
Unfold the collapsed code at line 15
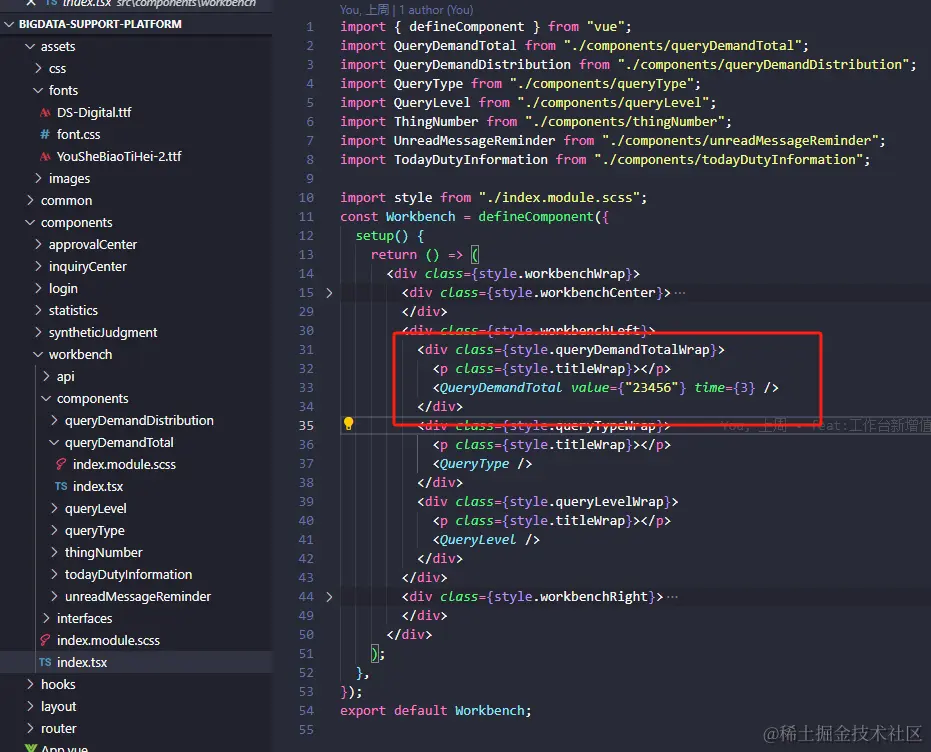click(329, 293)
